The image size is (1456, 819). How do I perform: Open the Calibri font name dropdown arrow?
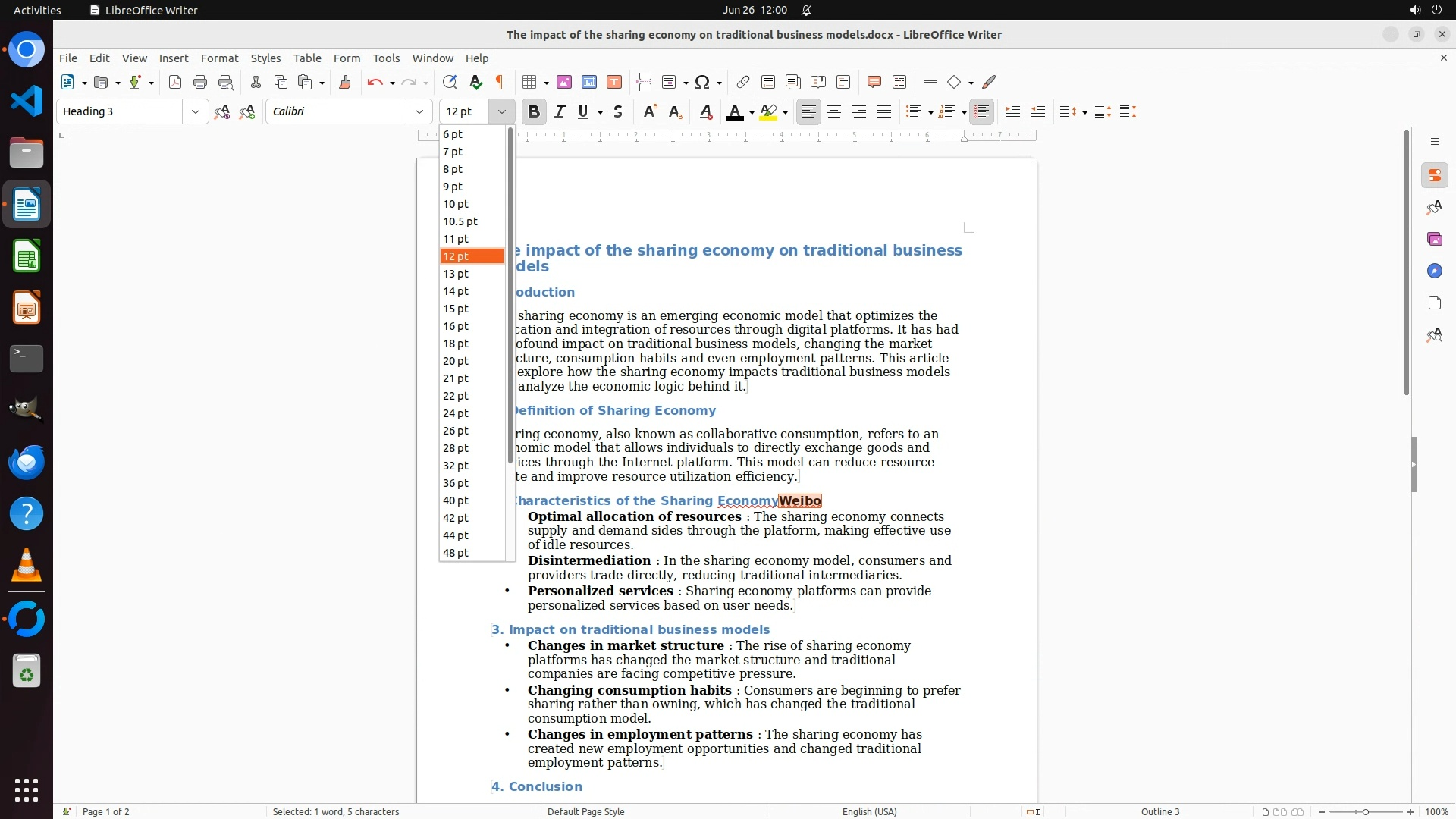click(419, 111)
